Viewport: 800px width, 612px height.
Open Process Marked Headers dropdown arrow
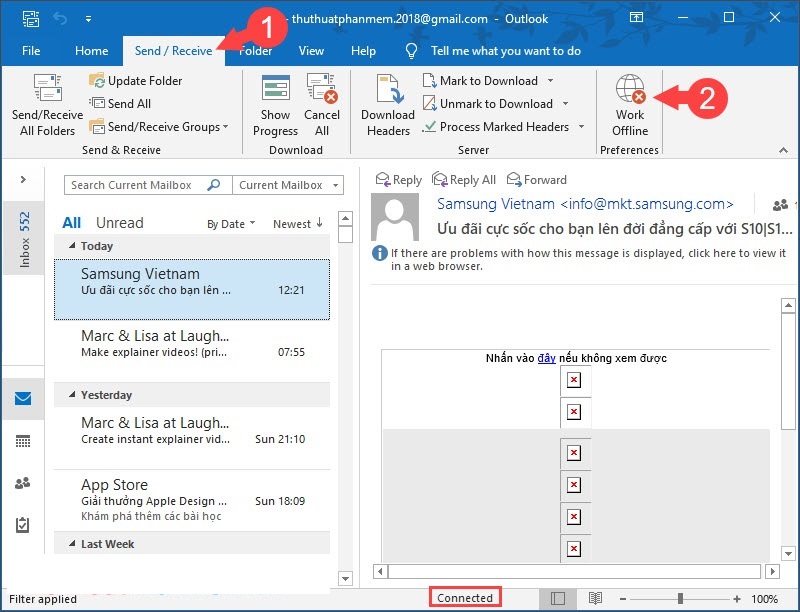click(581, 126)
